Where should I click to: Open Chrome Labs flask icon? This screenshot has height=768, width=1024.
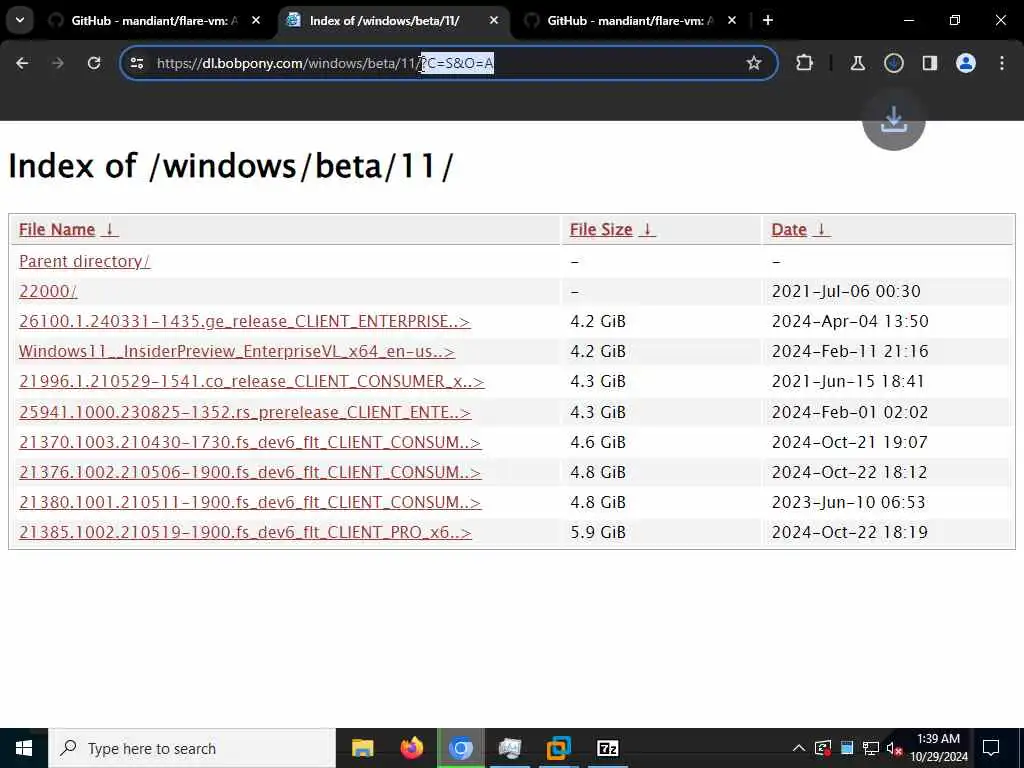pyautogui.click(x=857, y=63)
